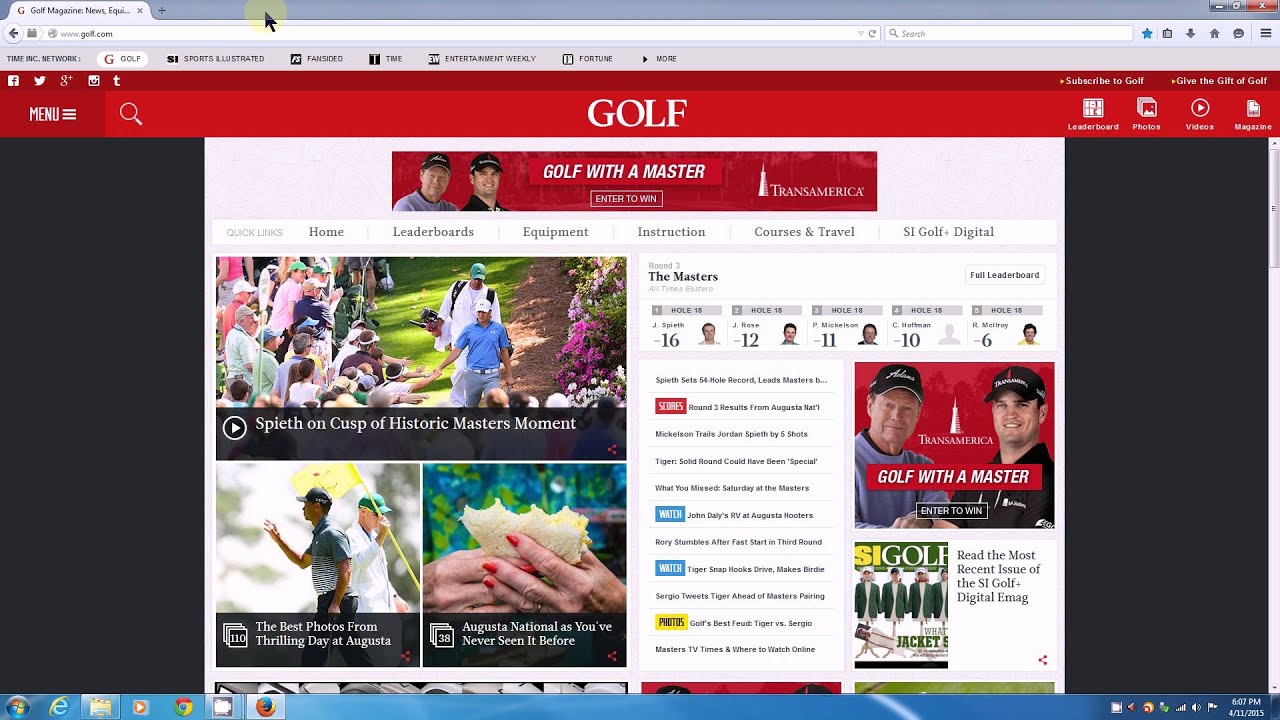This screenshot has width=1280, height=720.
Task: Close the Golf Magazine tab
Action: tap(140, 10)
